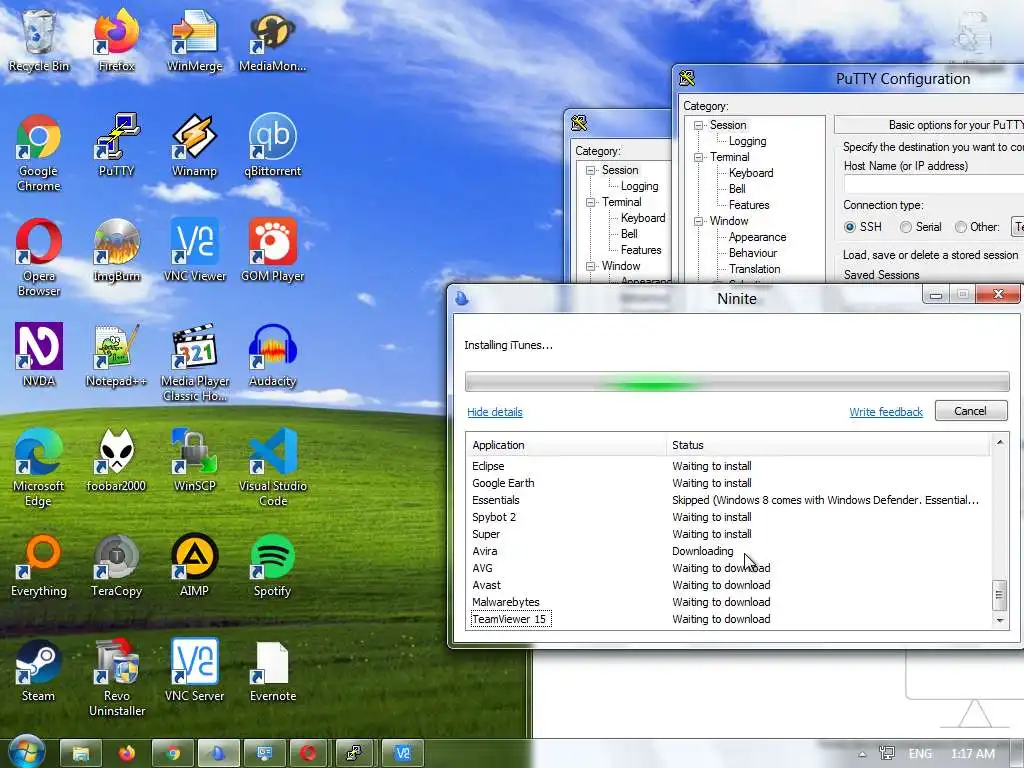Launch foobar2000 from the desktop
The height and width of the screenshot is (768, 1024).
pyautogui.click(x=116, y=460)
